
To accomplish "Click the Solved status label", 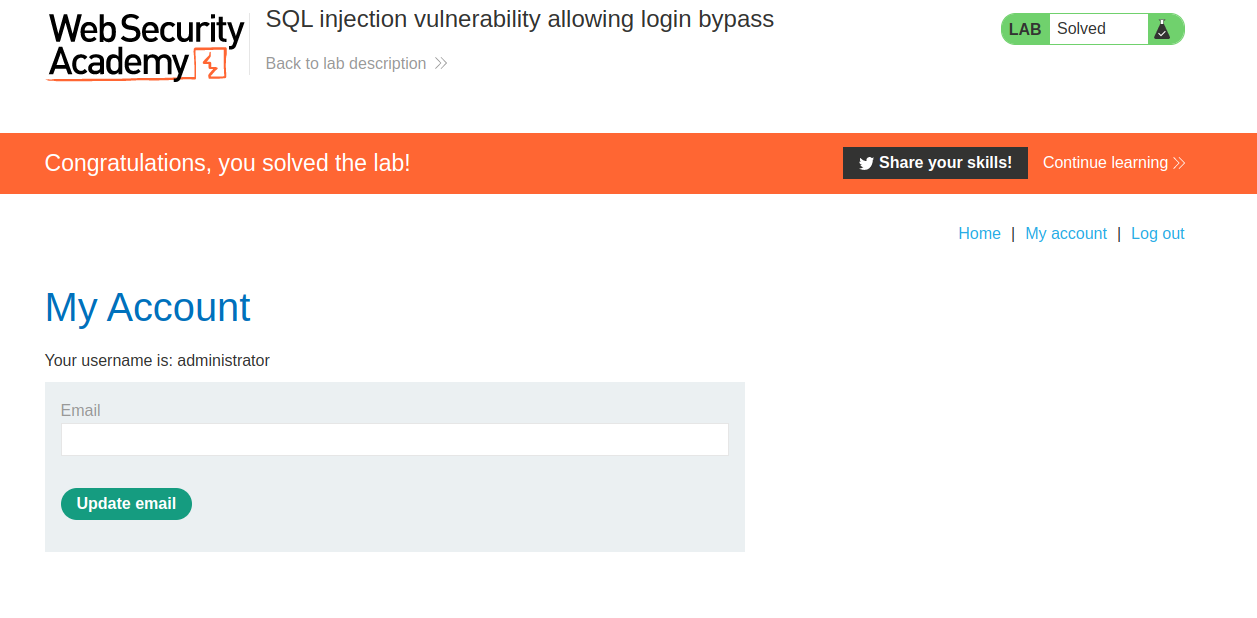I will click(1081, 29).
